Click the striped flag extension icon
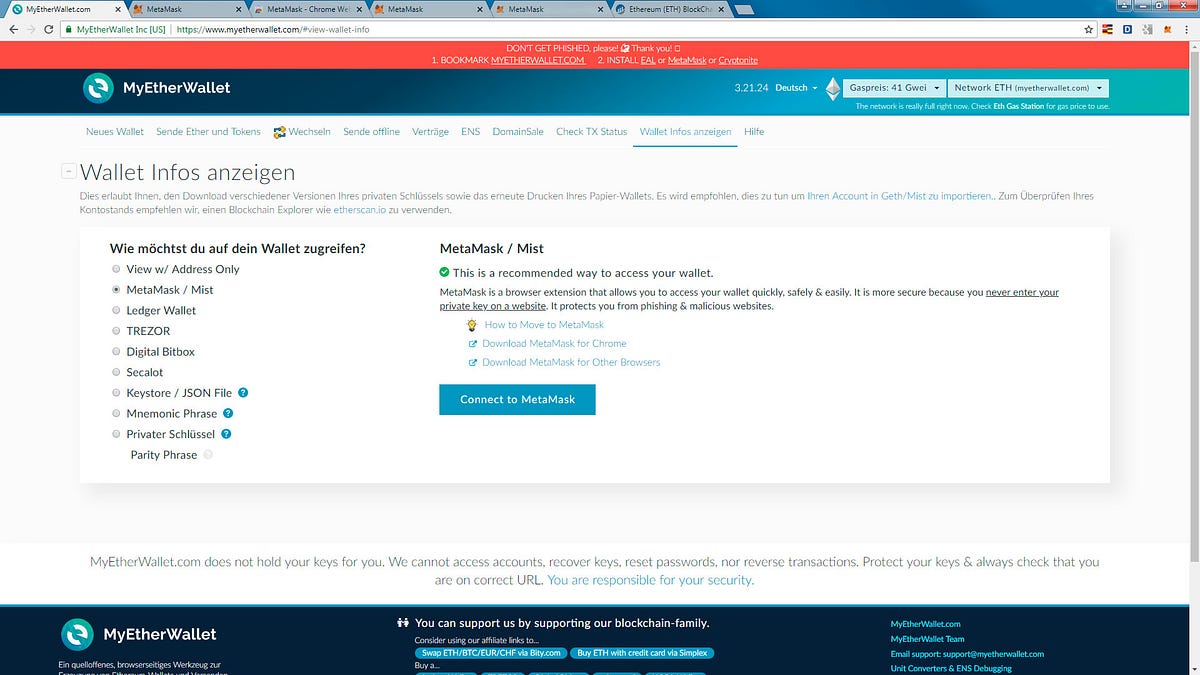Viewport: 1200px width, 675px height. (x=1108, y=29)
